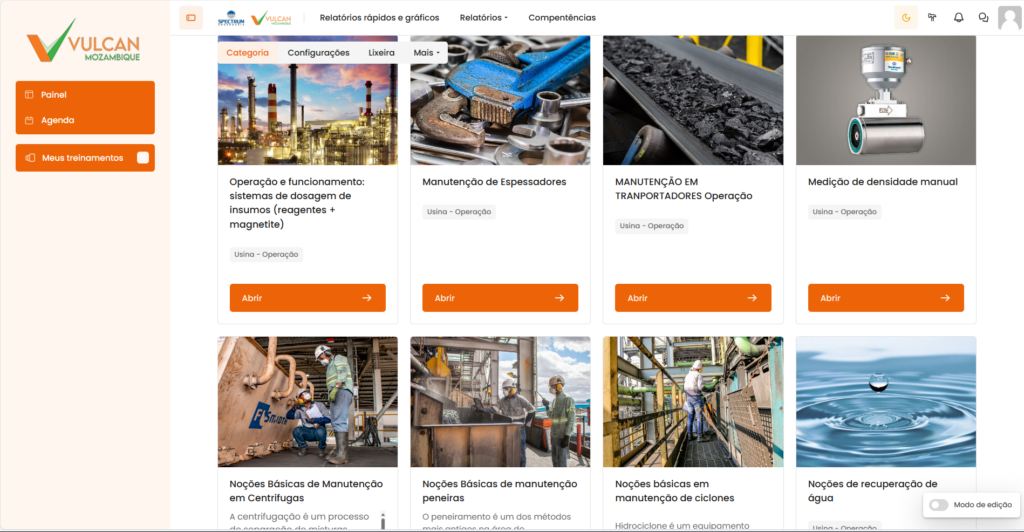Click the Spectrum logo in the top bar
This screenshot has width=1024, height=532.
tap(231, 18)
